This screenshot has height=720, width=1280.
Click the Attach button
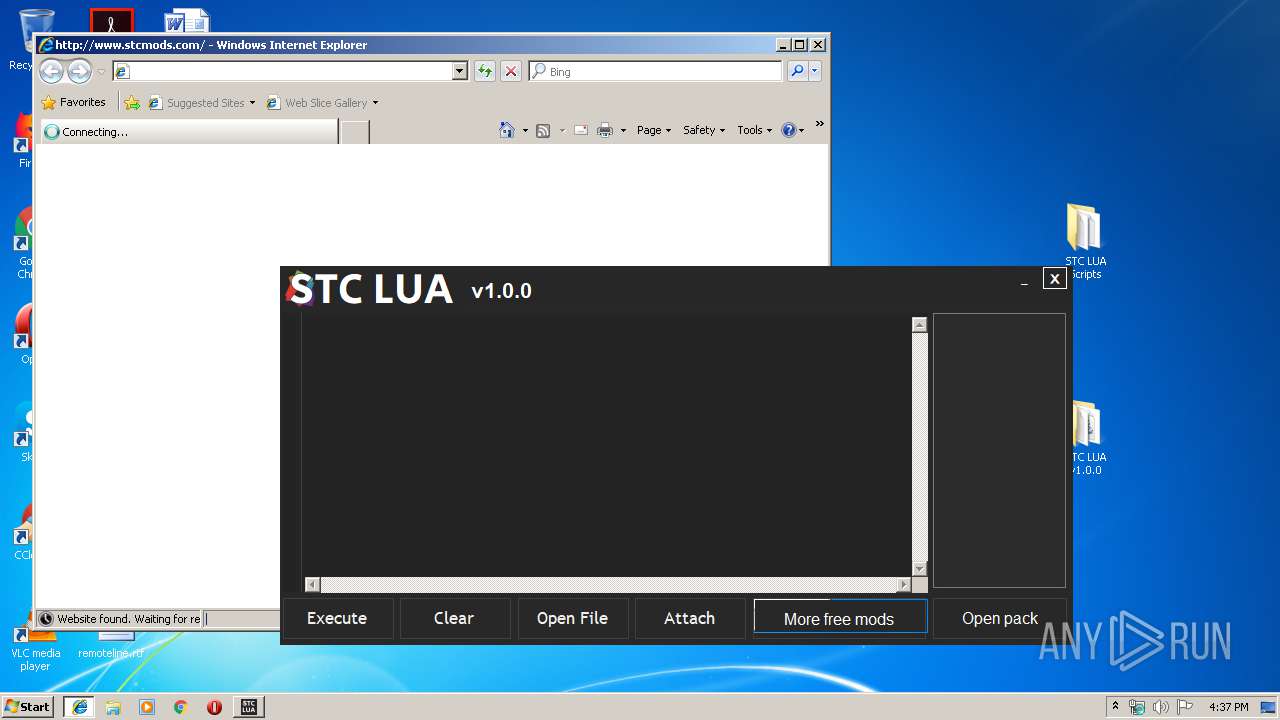(x=690, y=618)
